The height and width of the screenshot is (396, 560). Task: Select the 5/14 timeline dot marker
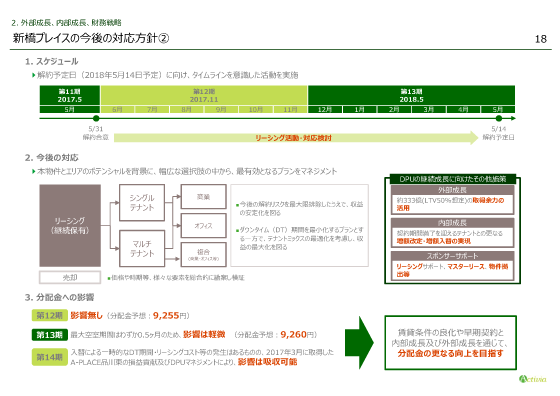tap(499, 118)
